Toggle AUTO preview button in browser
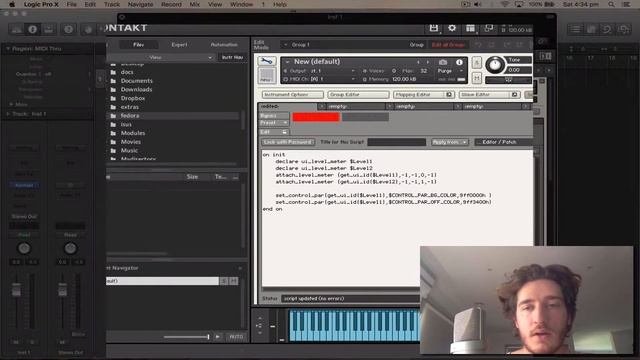Image resolution: width=640 pixels, height=360 pixels. point(236,337)
